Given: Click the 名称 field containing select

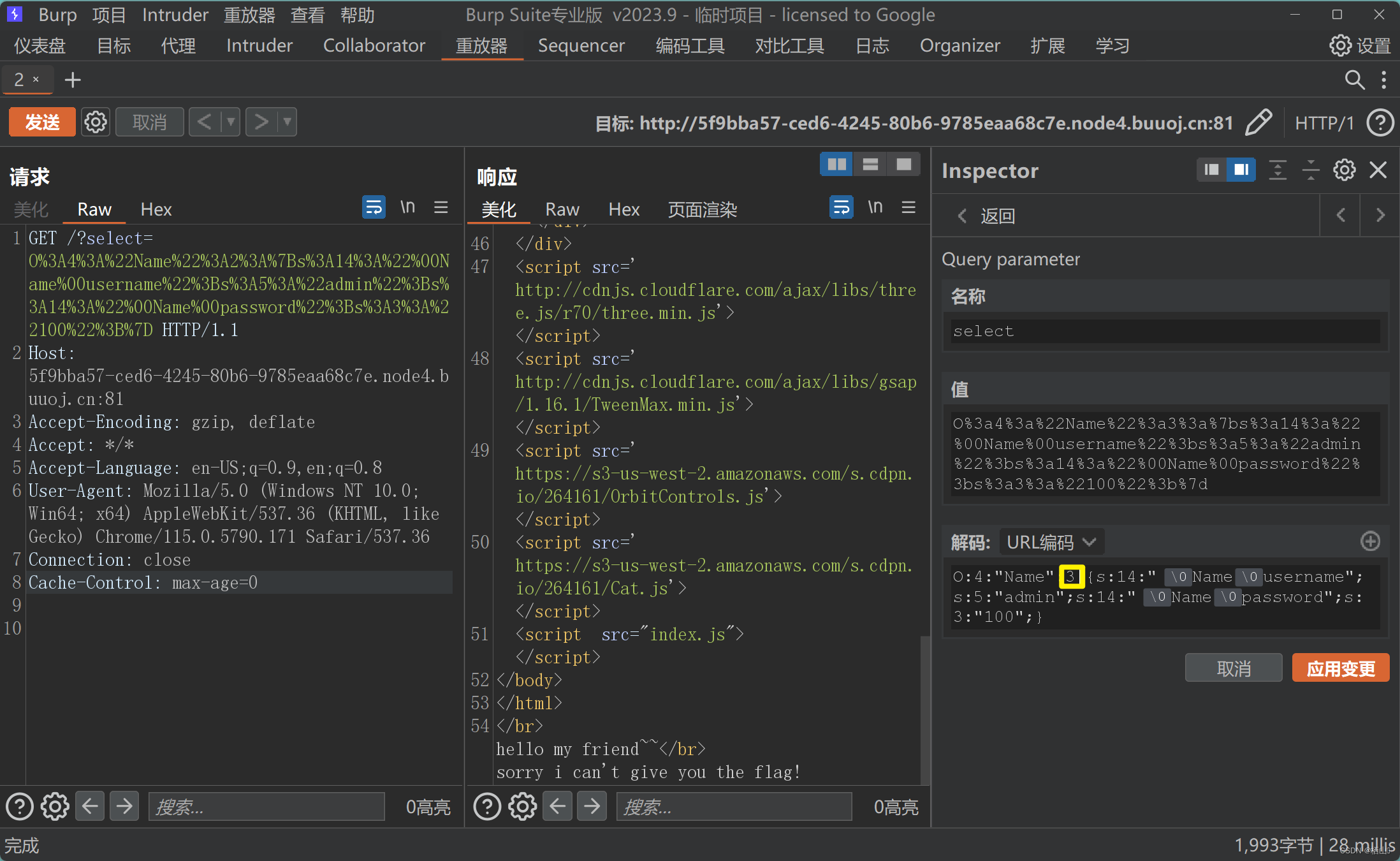Looking at the screenshot, I should tap(1165, 331).
